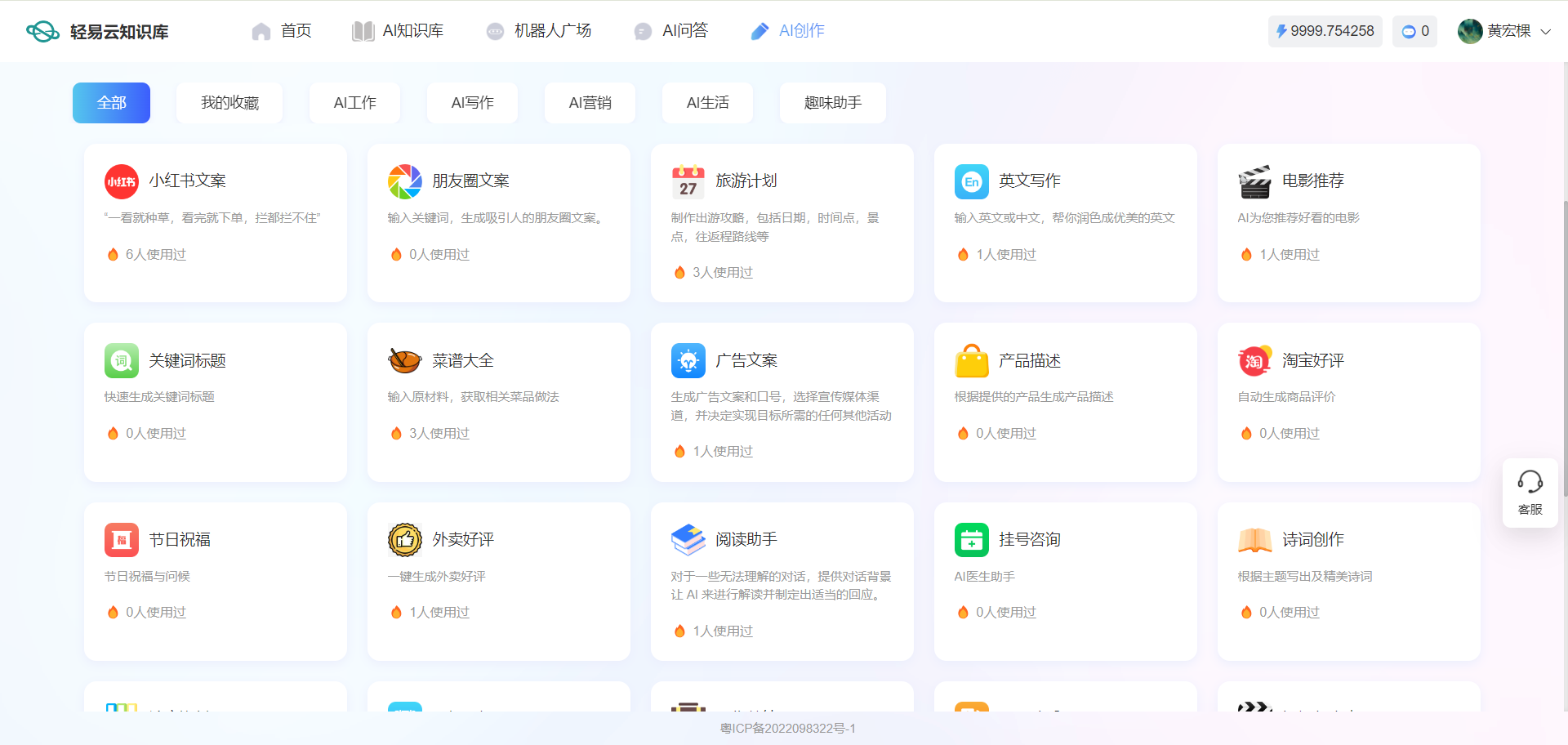Click the AI知识库 book icon
The width and height of the screenshot is (1568, 745).
pos(363,31)
